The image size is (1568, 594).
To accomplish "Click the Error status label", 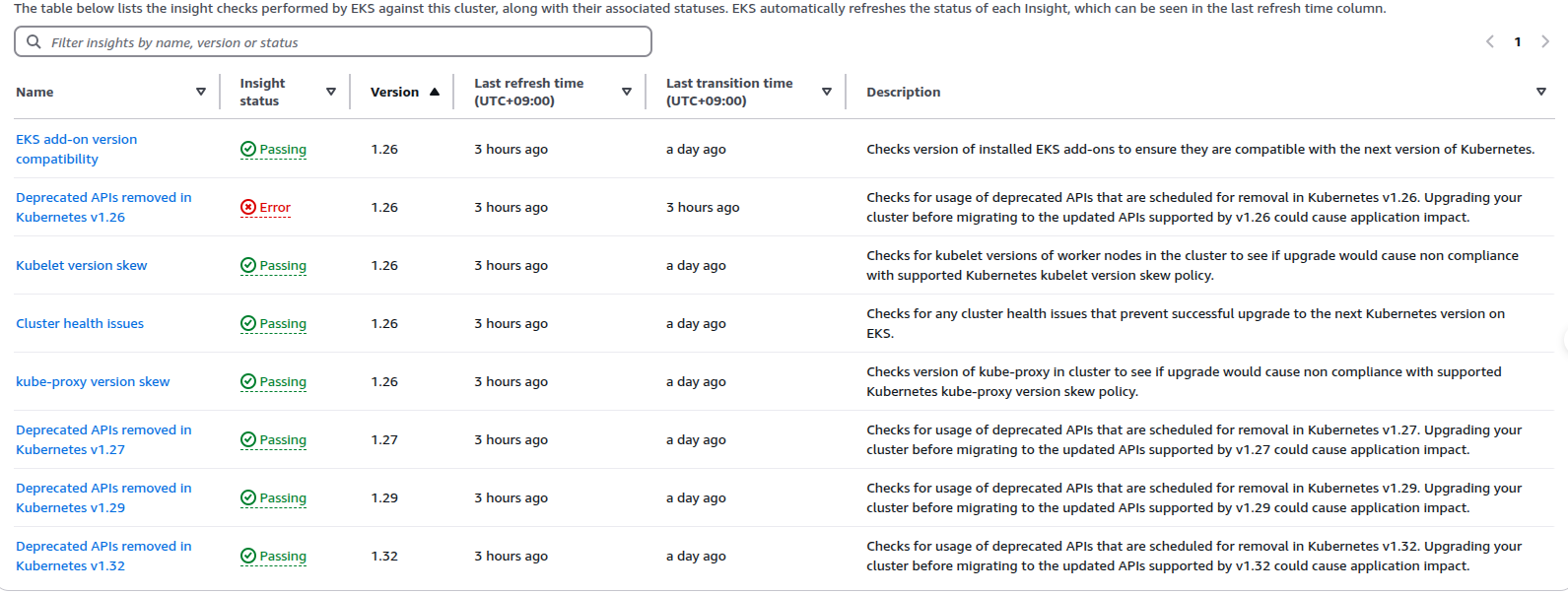I will click(x=275, y=207).
